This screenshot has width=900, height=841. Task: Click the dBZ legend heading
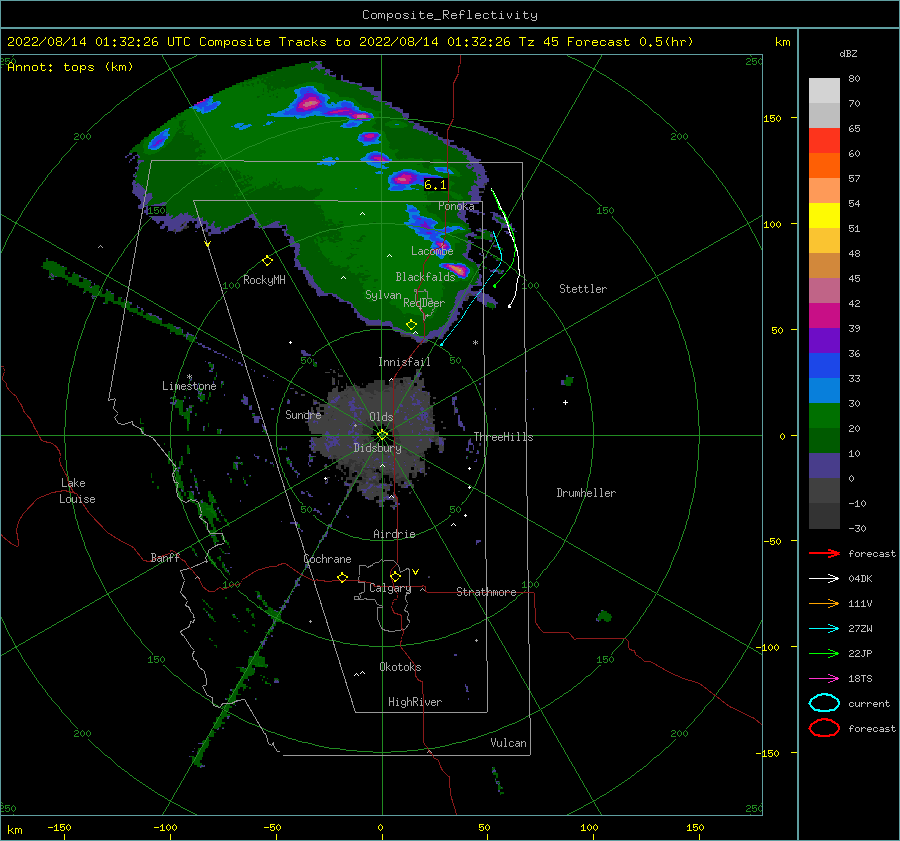click(848, 53)
